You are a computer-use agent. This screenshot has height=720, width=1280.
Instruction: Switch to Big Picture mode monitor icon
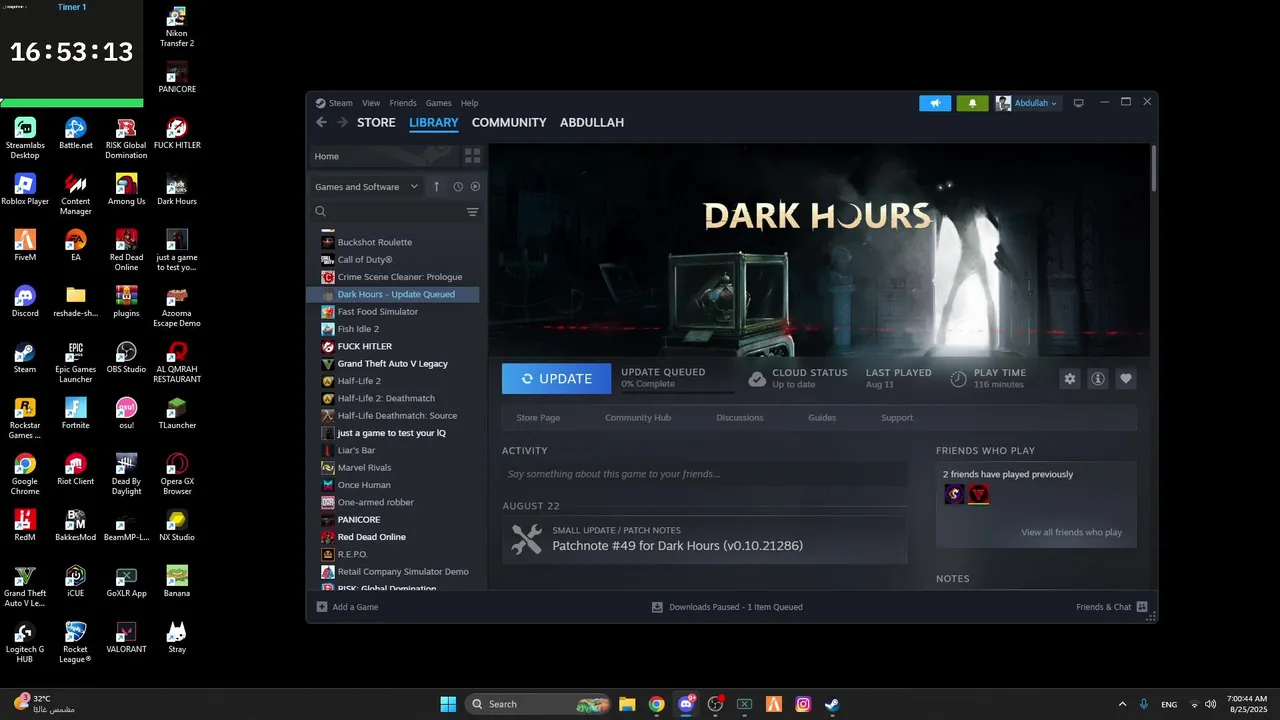(x=1078, y=103)
